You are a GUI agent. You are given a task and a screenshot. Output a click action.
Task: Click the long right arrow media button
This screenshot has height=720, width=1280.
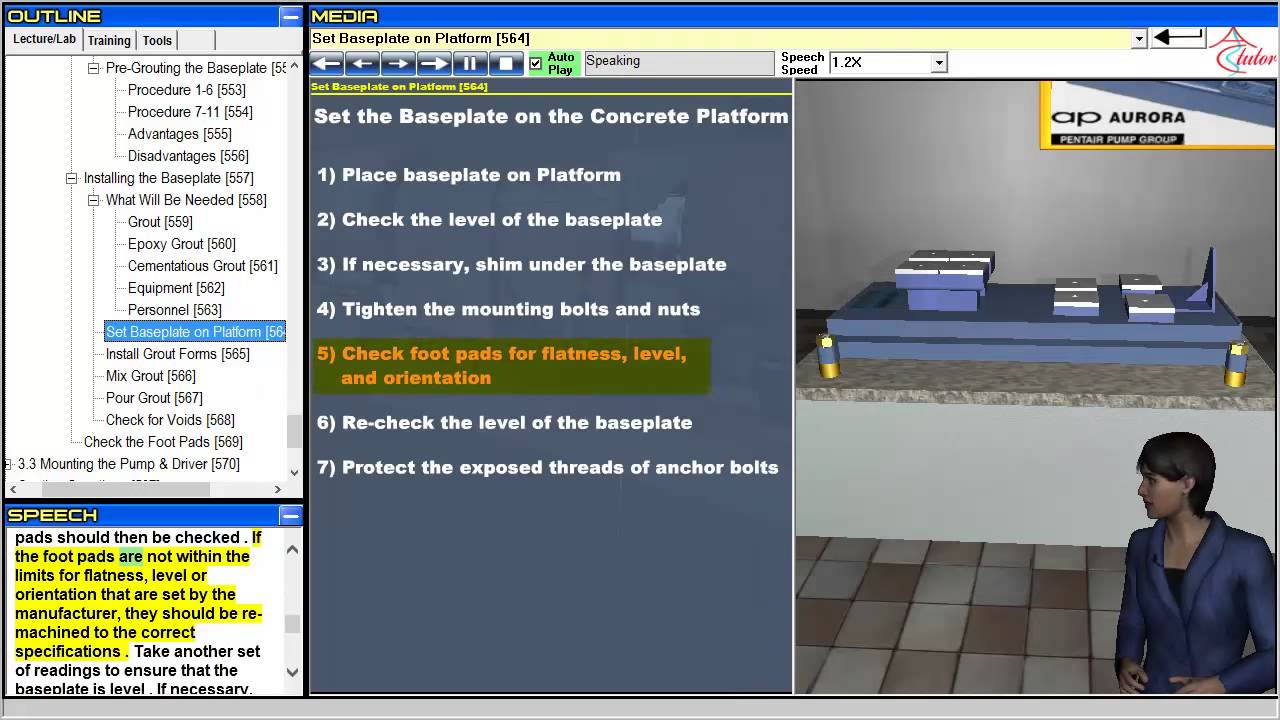click(434, 63)
